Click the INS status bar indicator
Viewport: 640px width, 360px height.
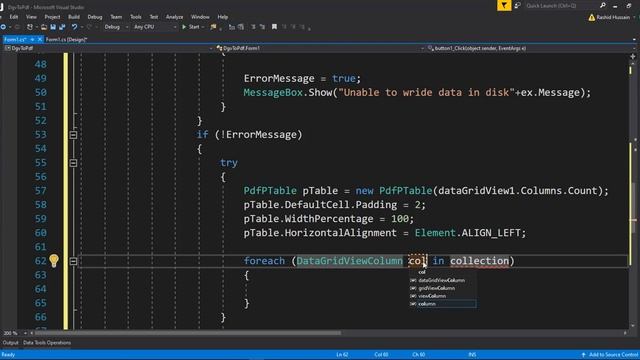(472, 355)
